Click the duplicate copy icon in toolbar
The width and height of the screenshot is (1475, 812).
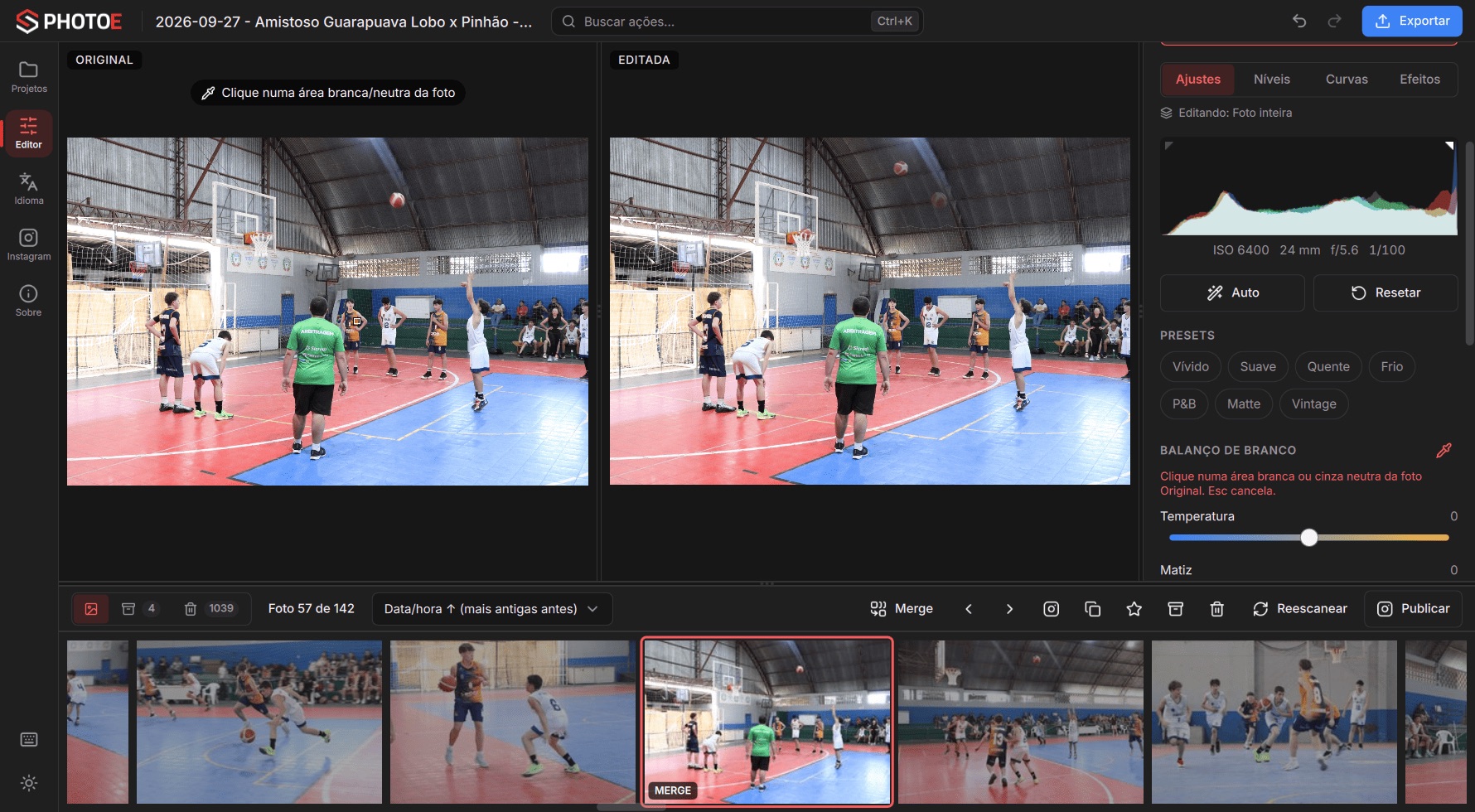[x=1093, y=609]
